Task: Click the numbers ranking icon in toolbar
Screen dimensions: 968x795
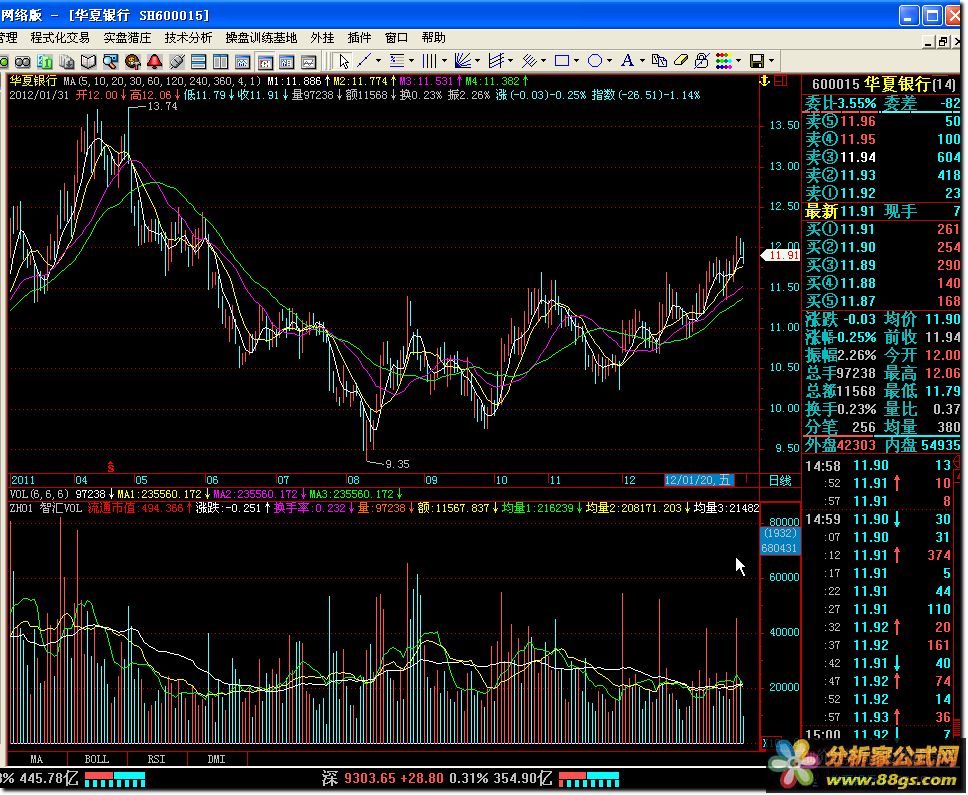Action: coord(45,62)
